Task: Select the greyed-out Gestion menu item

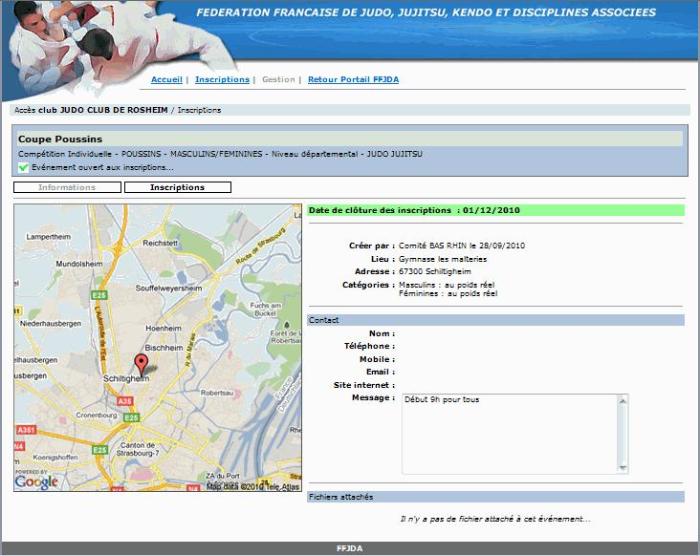Action: coord(278,79)
